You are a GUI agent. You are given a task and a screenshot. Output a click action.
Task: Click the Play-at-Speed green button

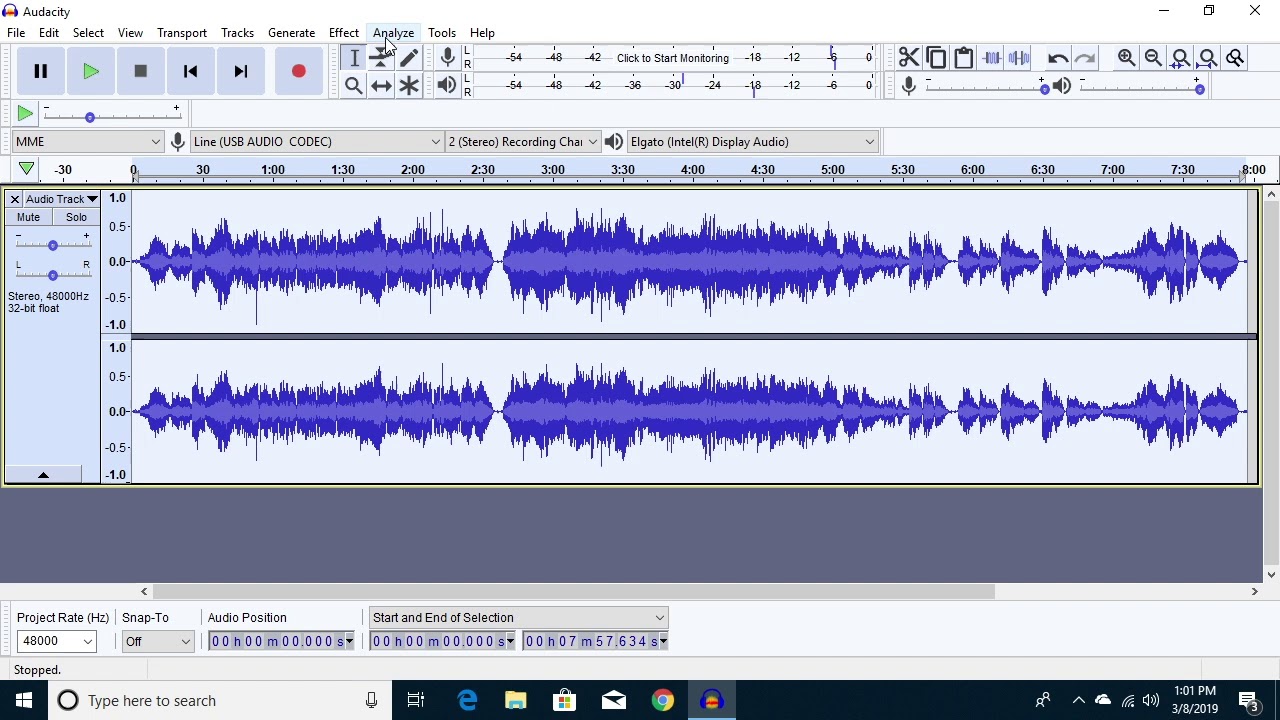tap(25, 114)
